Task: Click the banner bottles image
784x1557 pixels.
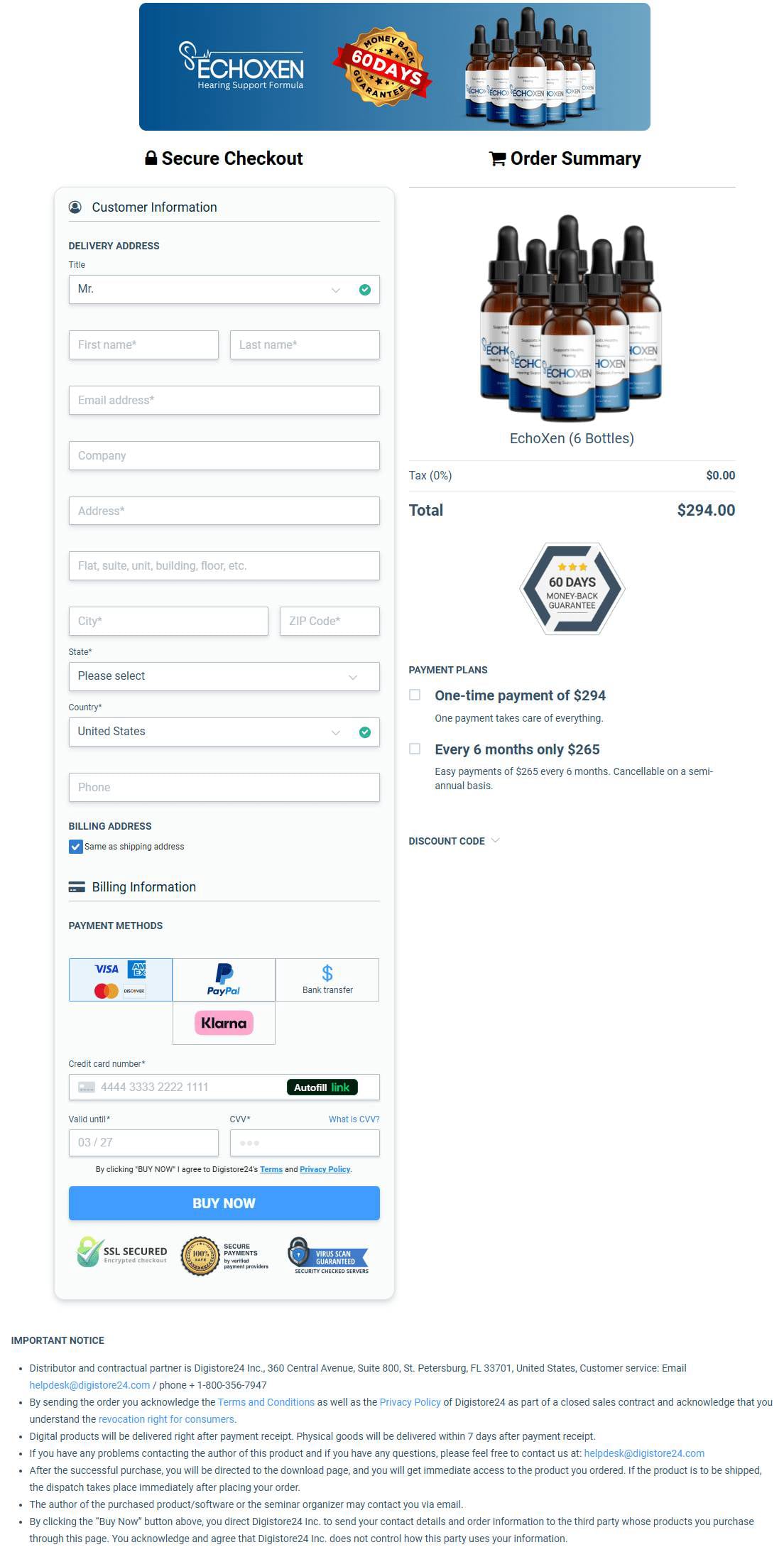Action: coord(530,67)
